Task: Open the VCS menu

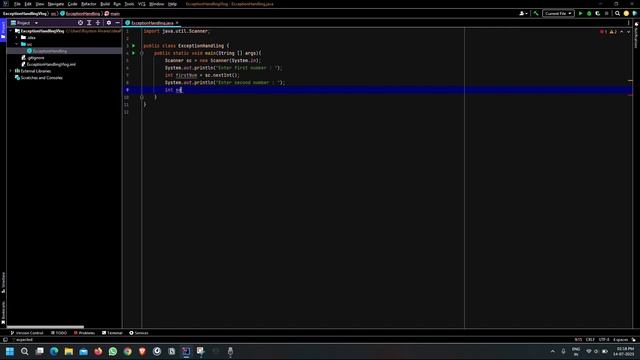Action: click(x=142, y=4)
